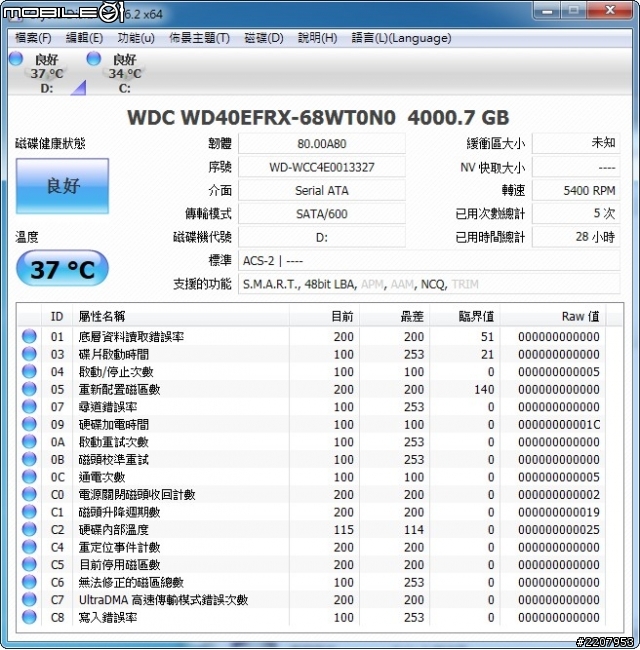
Task: Click threshold value 140 in row 05
Action: (x=484, y=389)
